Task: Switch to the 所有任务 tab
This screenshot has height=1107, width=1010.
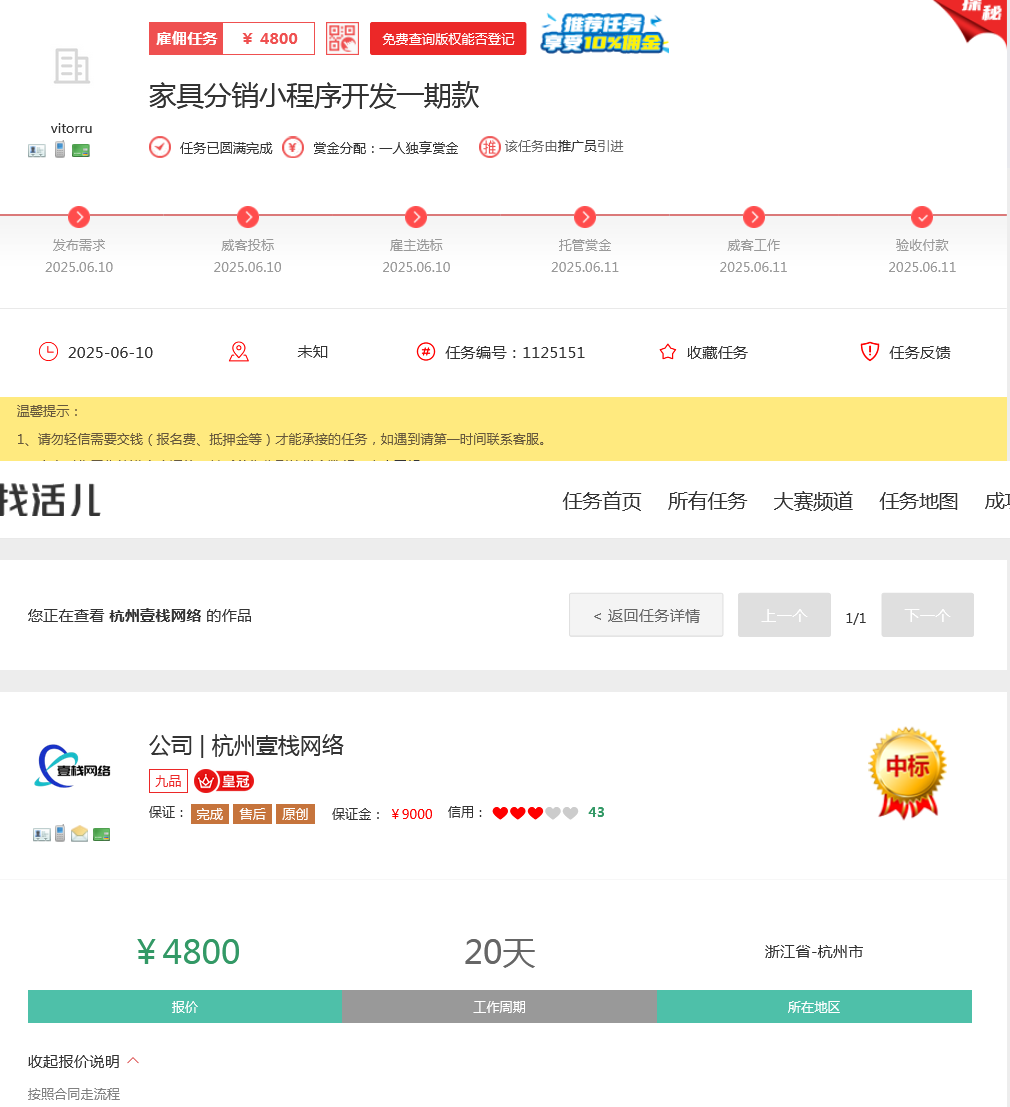Action: pyautogui.click(x=707, y=501)
